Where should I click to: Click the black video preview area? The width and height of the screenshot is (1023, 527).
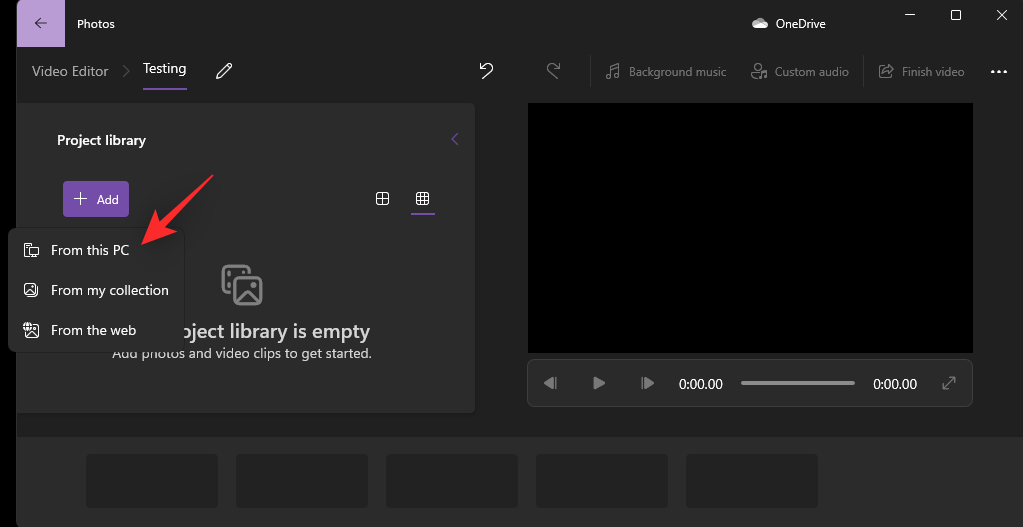pyautogui.click(x=750, y=228)
